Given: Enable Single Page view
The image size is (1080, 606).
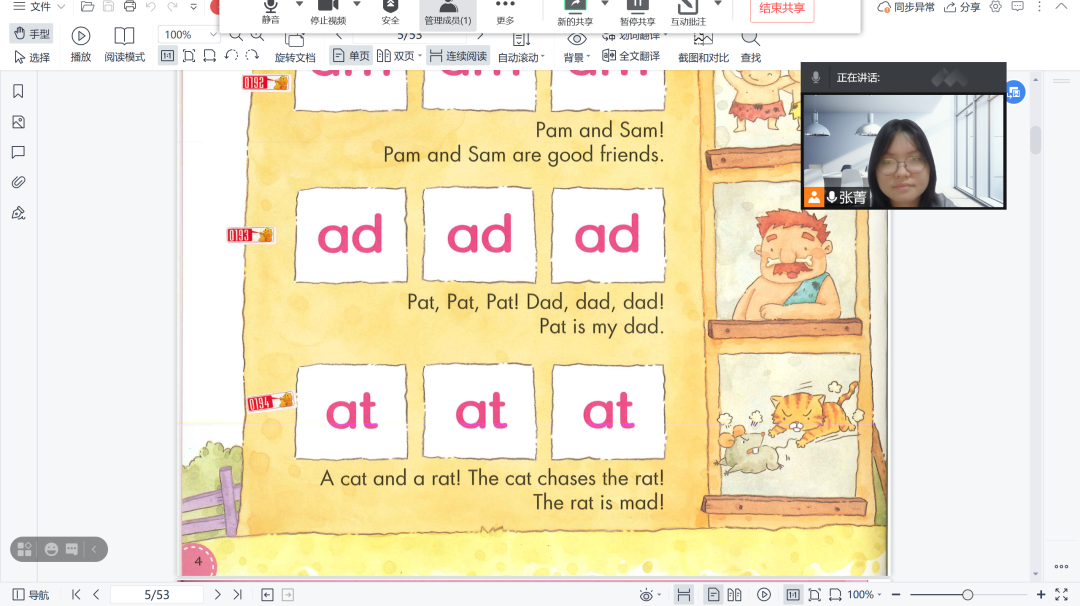Looking at the screenshot, I should coord(351,56).
